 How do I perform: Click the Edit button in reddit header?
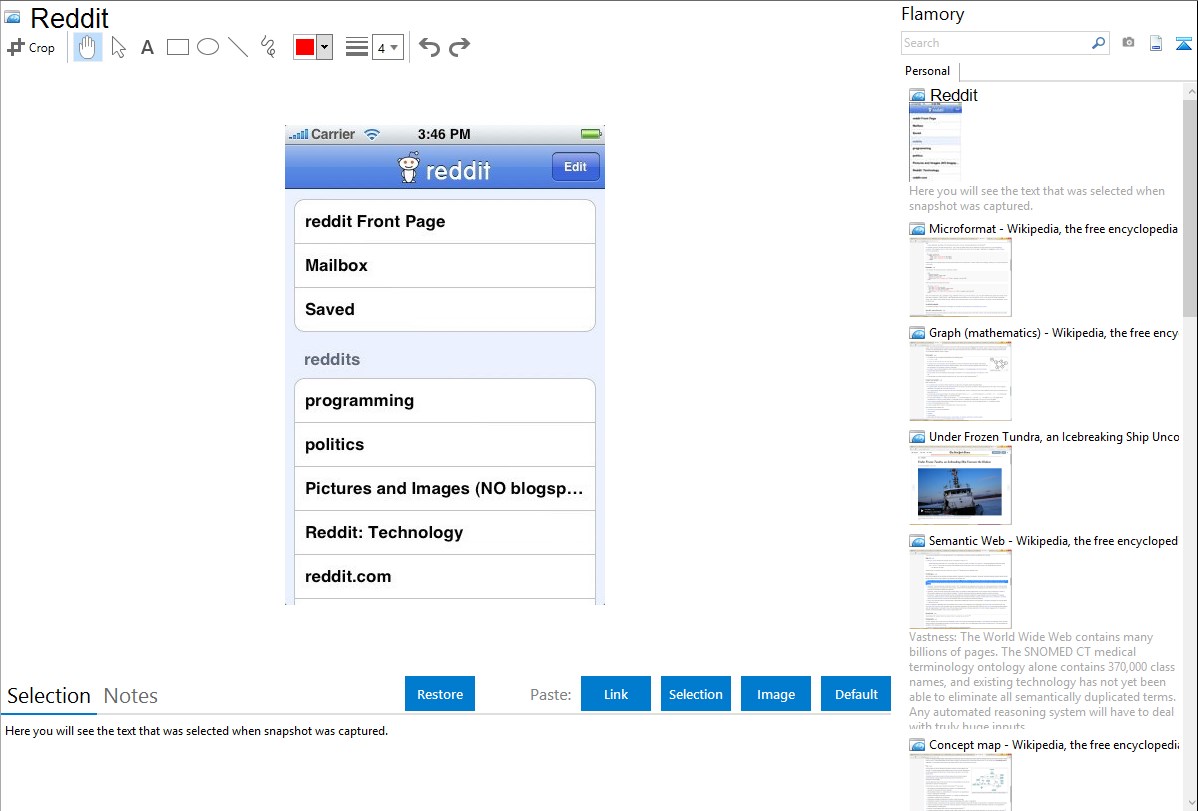click(575, 167)
